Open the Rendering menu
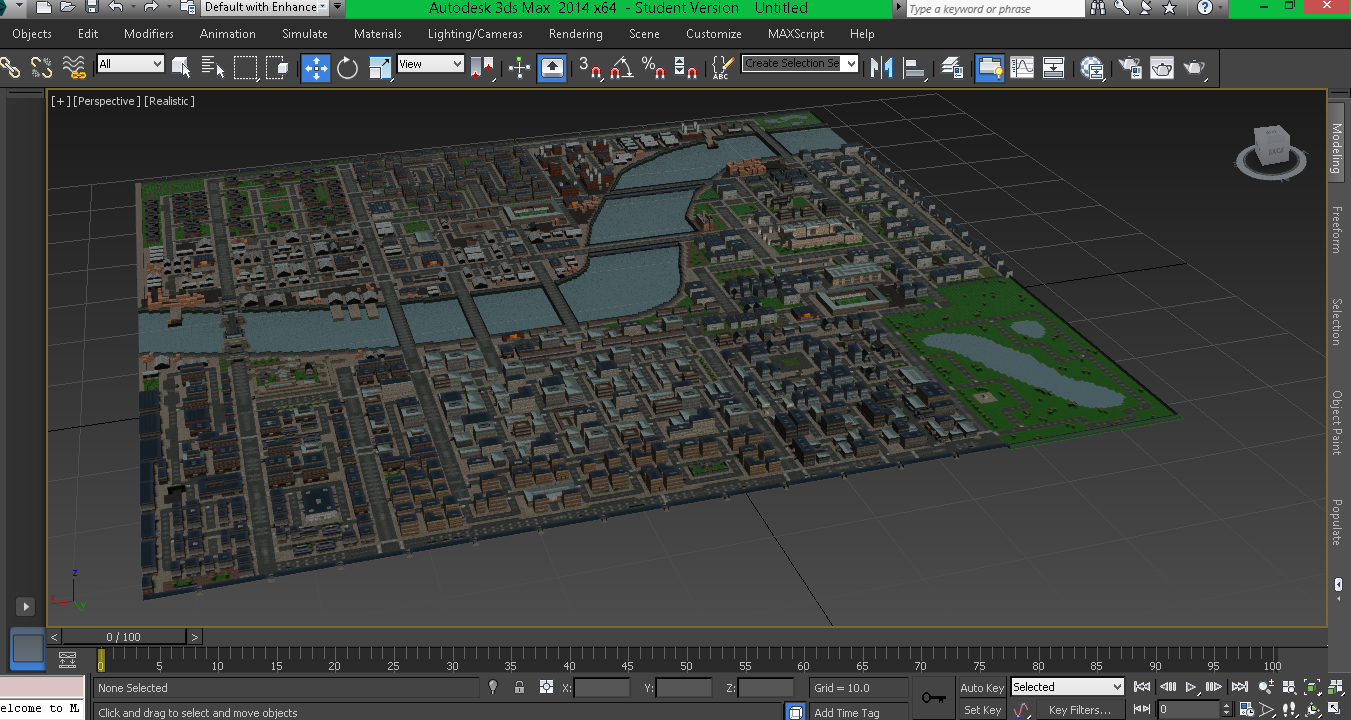Viewport: 1351px width, 720px height. point(576,33)
